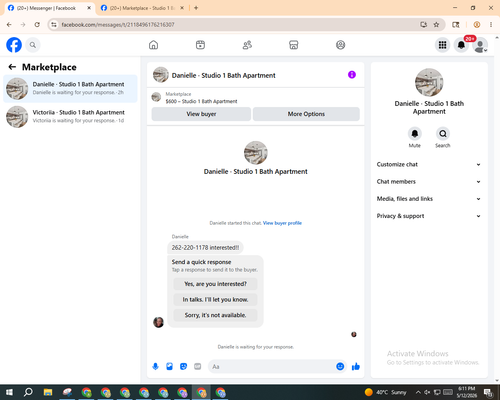Switch to the Messenger | Facebook tab
Image resolution: width=500 pixels, height=400 pixels.
tap(47, 8)
